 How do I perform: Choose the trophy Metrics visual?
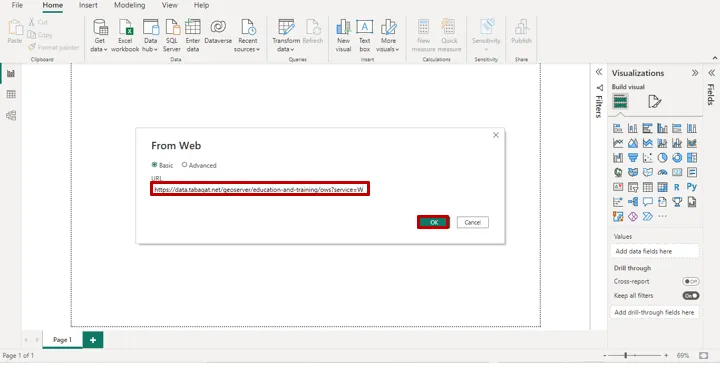(x=677, y=202)
